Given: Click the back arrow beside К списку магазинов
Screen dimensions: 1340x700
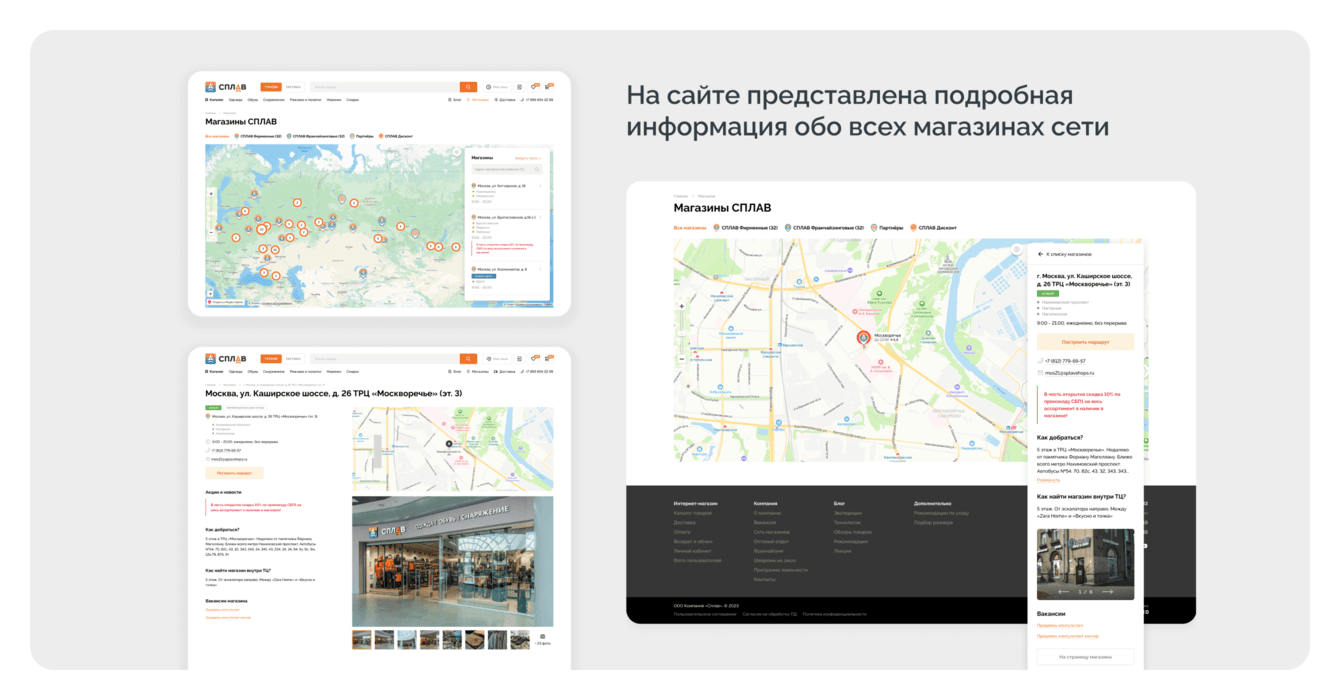Looking at the screenshot, I should point(1040,254).
